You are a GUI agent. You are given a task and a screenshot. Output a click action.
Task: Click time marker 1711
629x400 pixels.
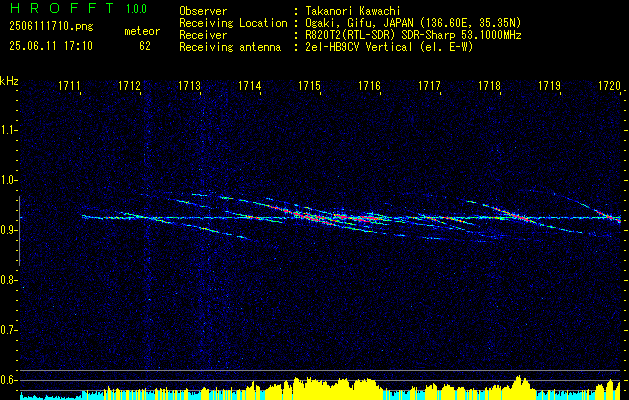point(69,86)
